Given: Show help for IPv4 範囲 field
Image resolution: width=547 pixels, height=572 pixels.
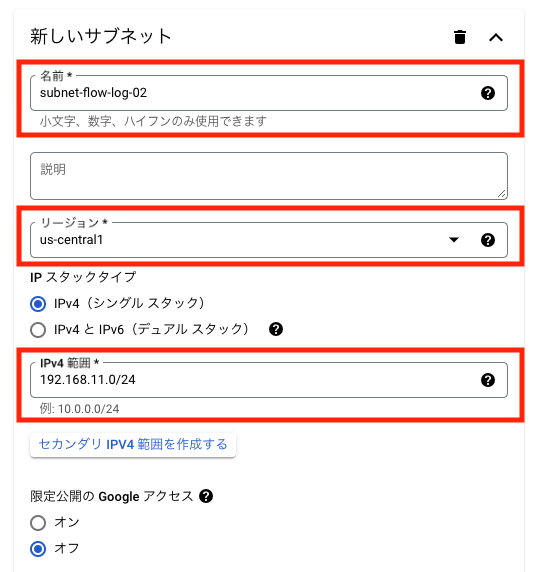Looking at the screenshot, I should tap(488, 380).
